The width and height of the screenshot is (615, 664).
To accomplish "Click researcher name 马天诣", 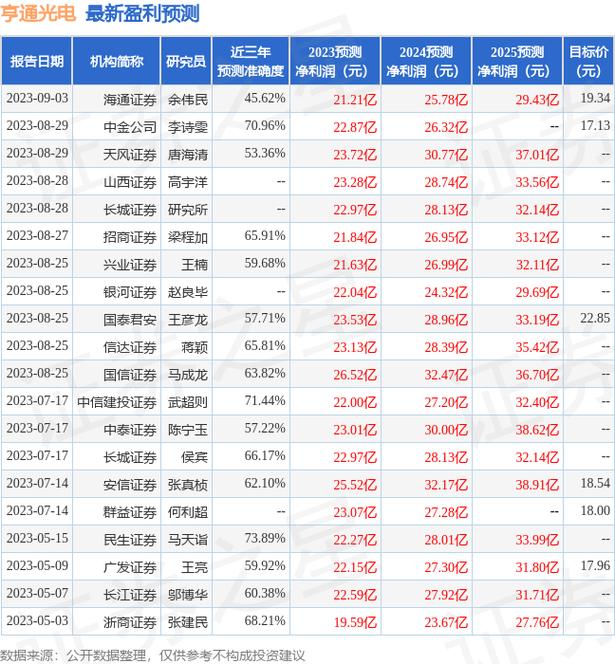I will 188,540.
